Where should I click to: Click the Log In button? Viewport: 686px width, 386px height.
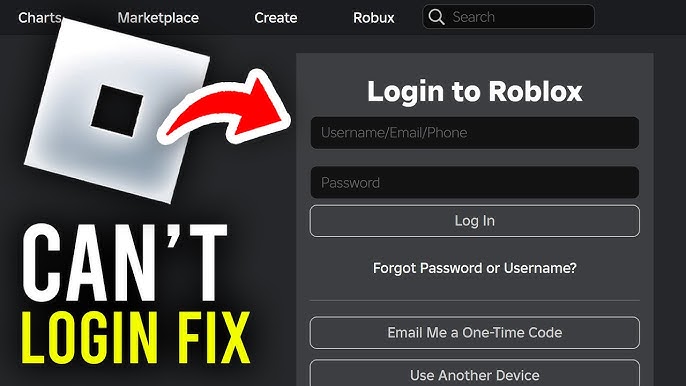coord(475,221)
